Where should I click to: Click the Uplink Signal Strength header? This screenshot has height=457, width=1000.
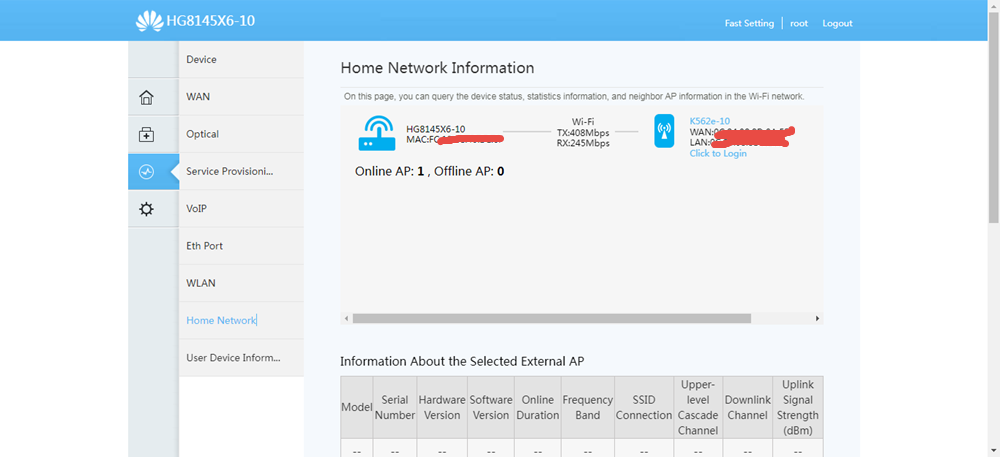point(798,407)
